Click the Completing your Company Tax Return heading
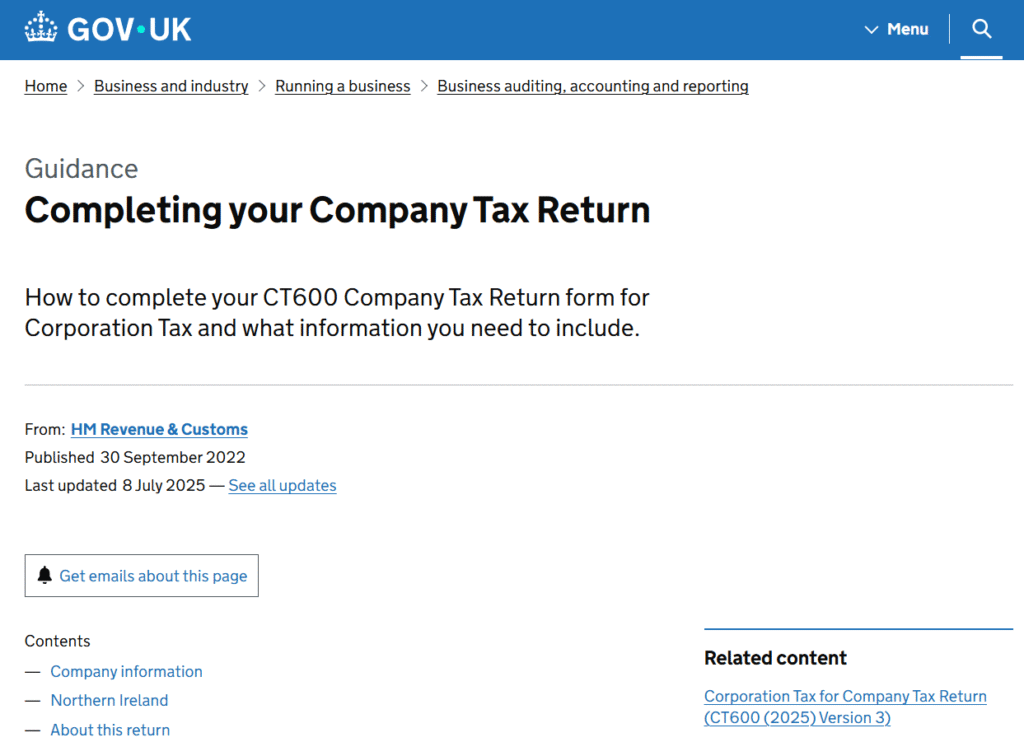The width and height of the screenshot is (1024, 742). point(337,210)
